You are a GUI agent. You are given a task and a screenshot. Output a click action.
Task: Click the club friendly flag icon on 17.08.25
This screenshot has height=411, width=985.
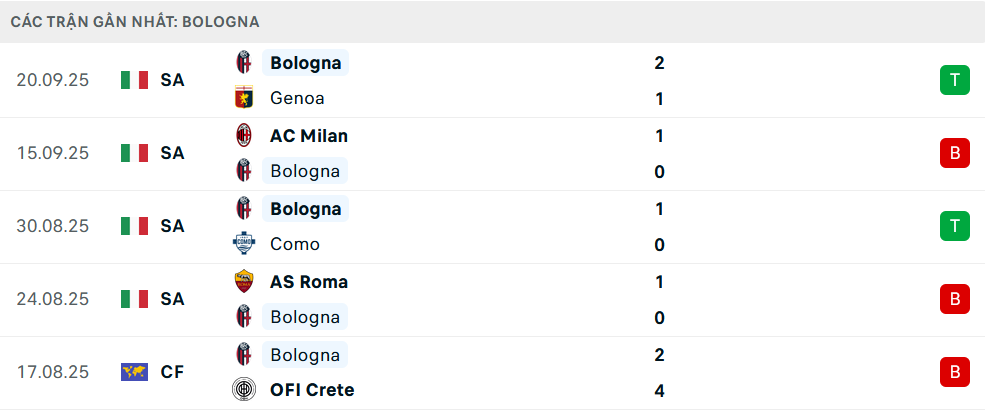coord(134,372)
